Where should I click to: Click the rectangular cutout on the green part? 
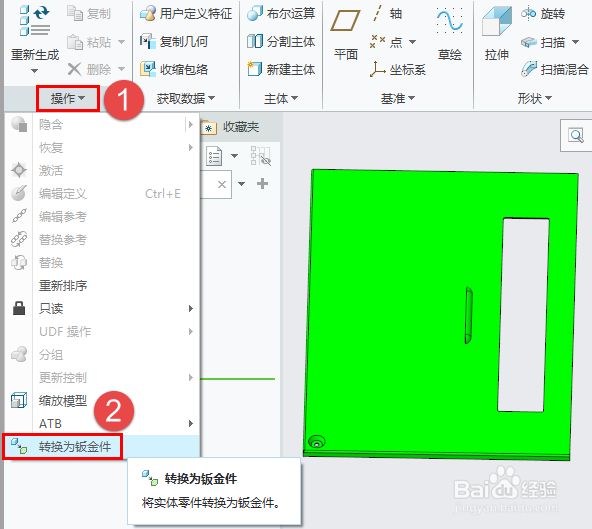tap(523, 315)
